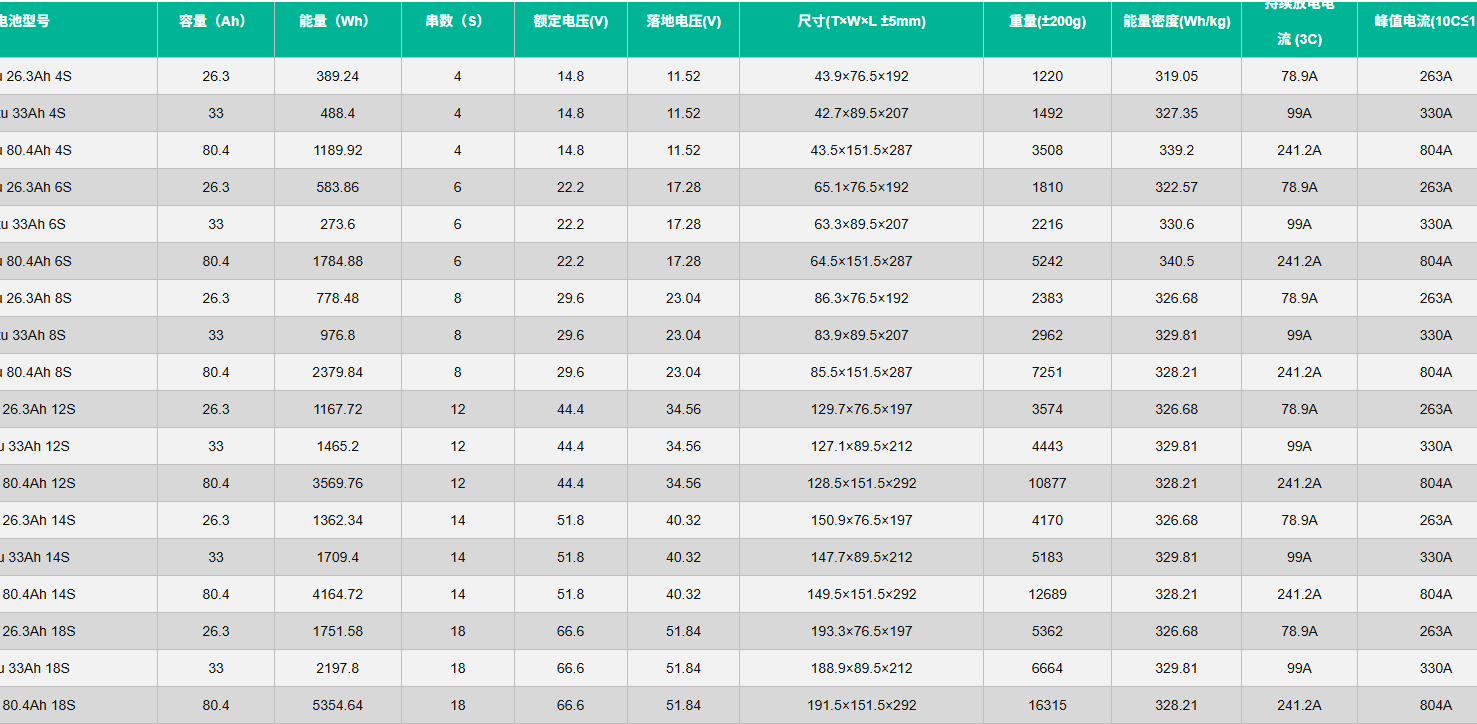The image size is (1477, 724).
Task: Click the 2197.8 energy value cell
Action: point(337,668)
